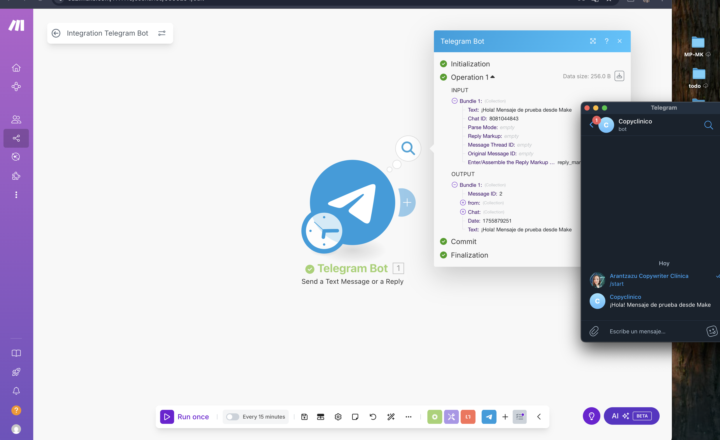Click Message ID: 2 row
This screenshot has width=720, height=440.
click(x=485, y=194)
